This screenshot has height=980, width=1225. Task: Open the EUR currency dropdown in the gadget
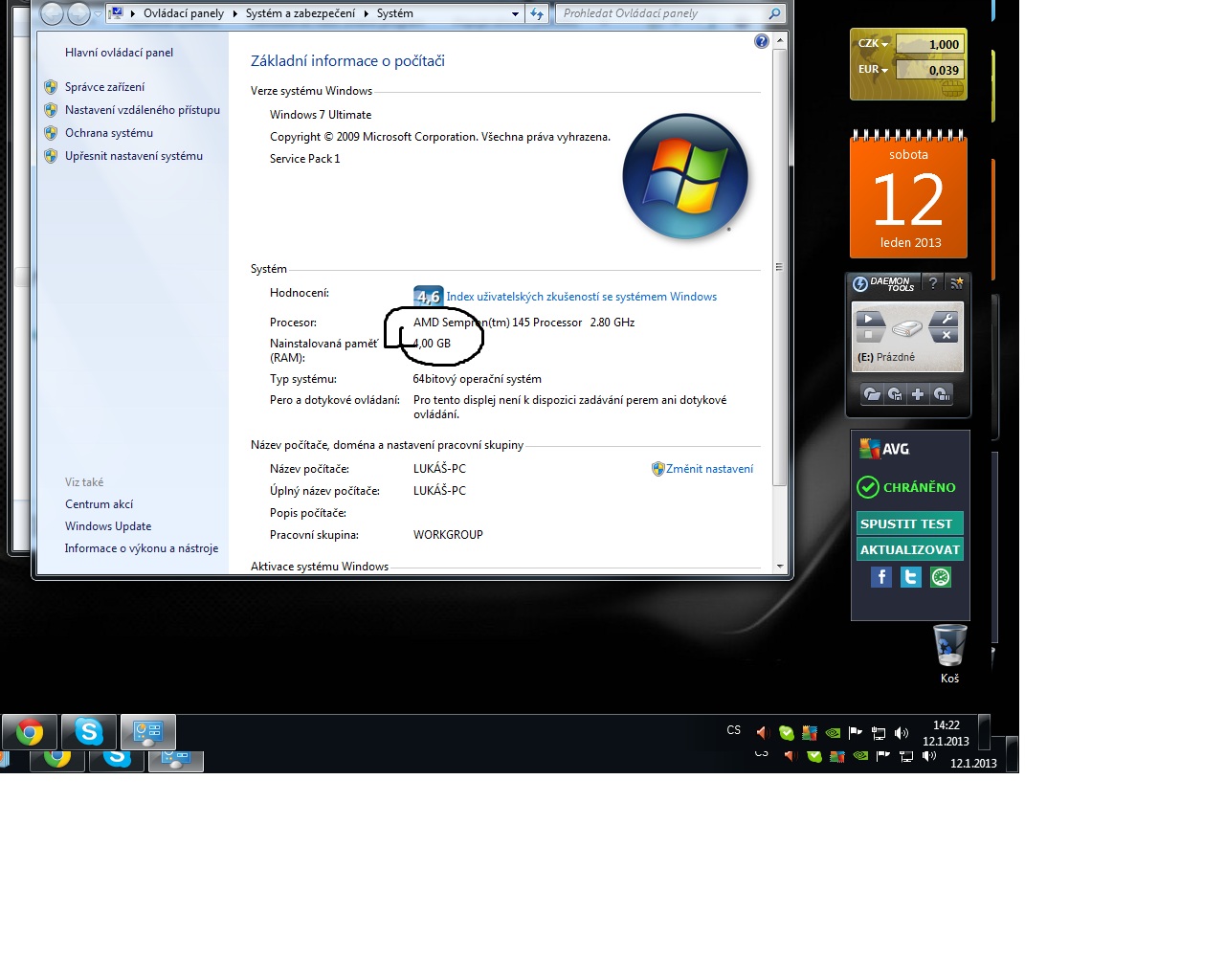pyautogui.click(x=873, y=70)
